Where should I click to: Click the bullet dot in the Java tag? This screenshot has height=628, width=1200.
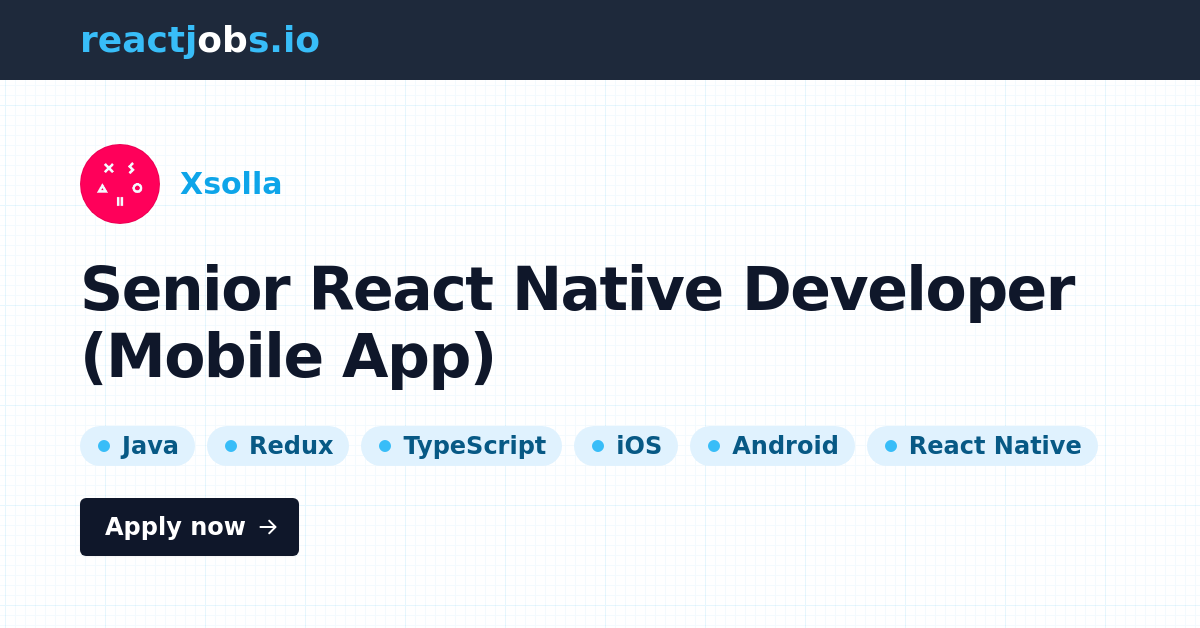point(103,446)
